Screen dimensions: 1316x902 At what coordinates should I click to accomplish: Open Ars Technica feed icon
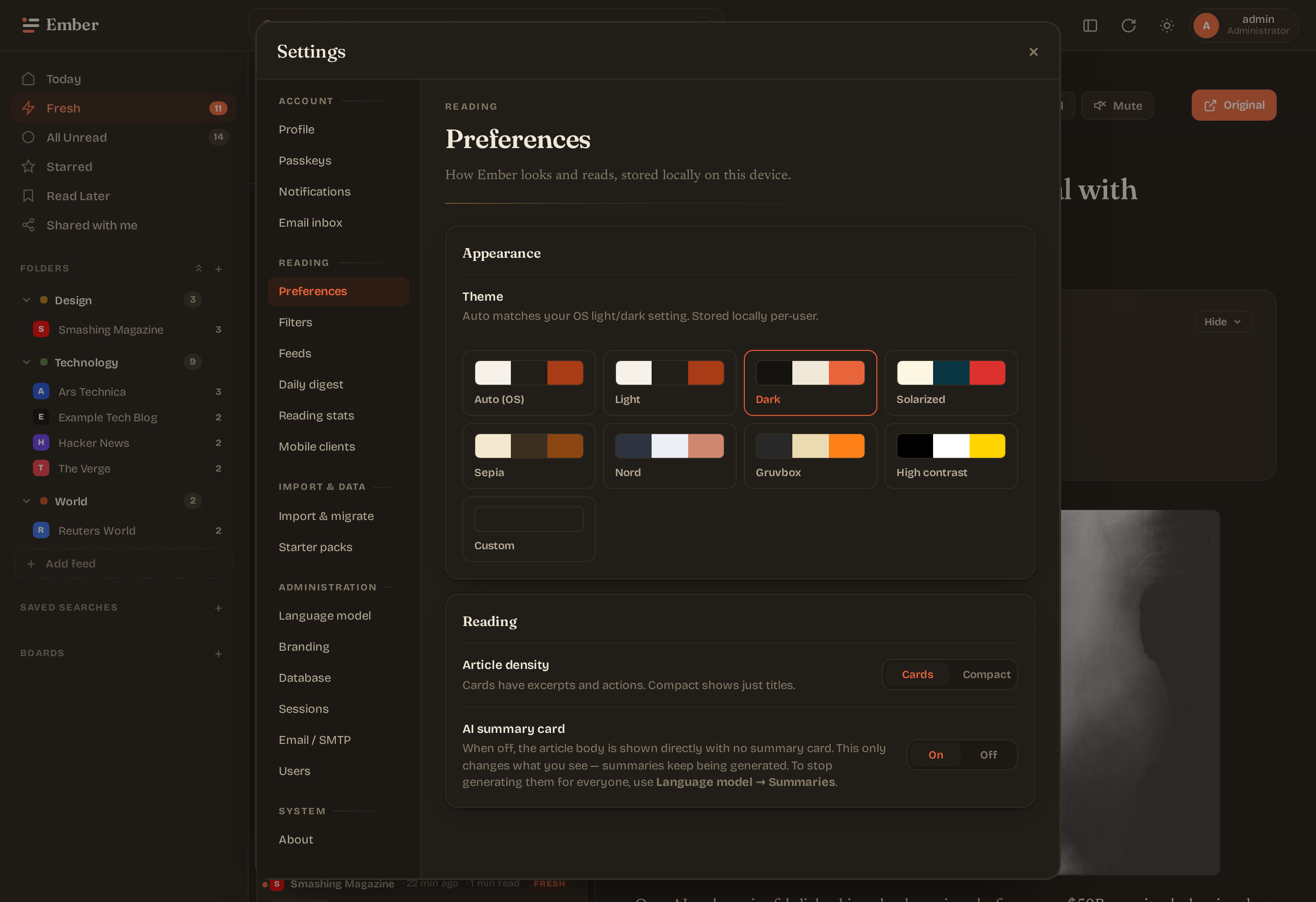coord(41,391)
